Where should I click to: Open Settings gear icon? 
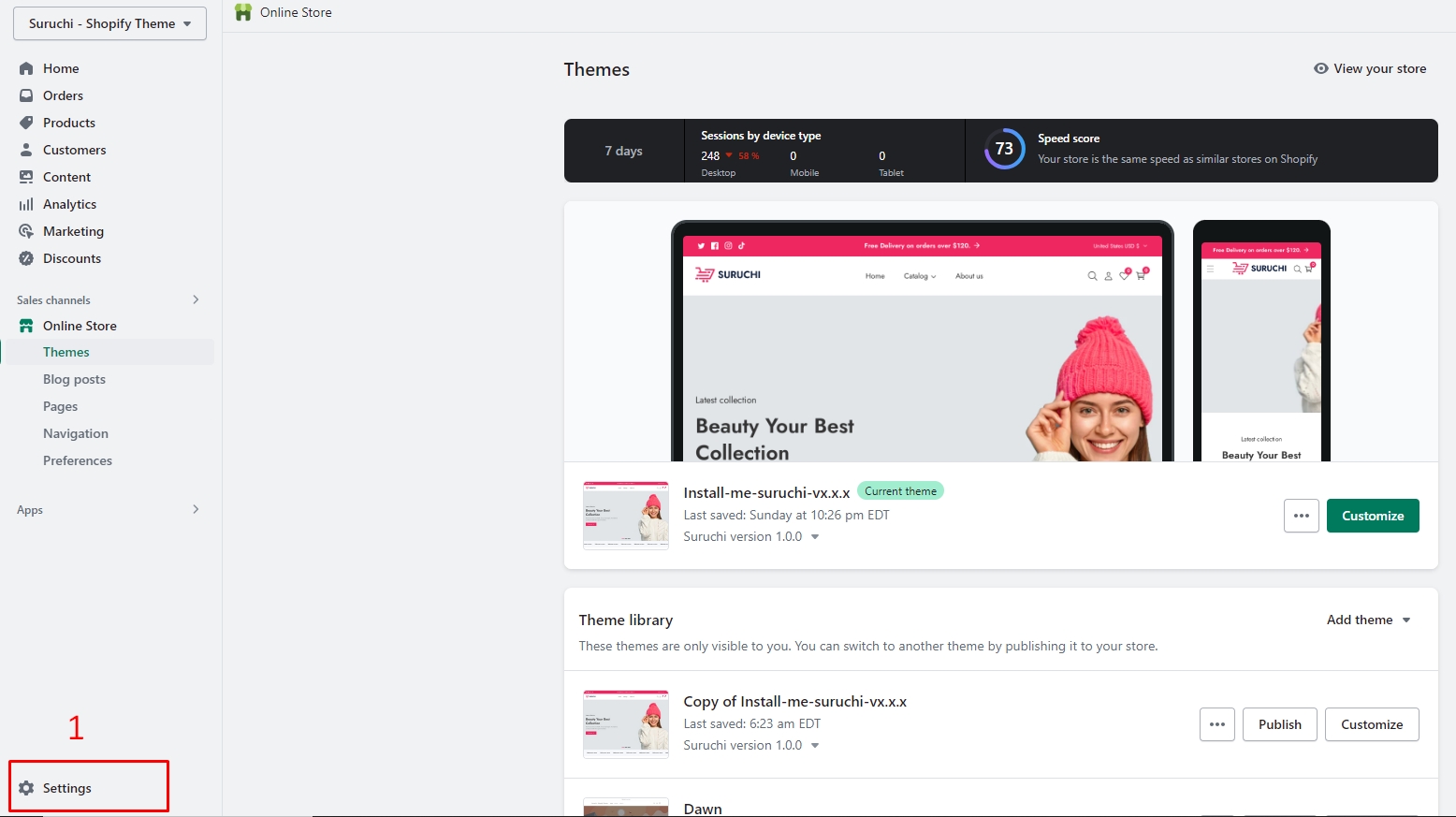26,788
